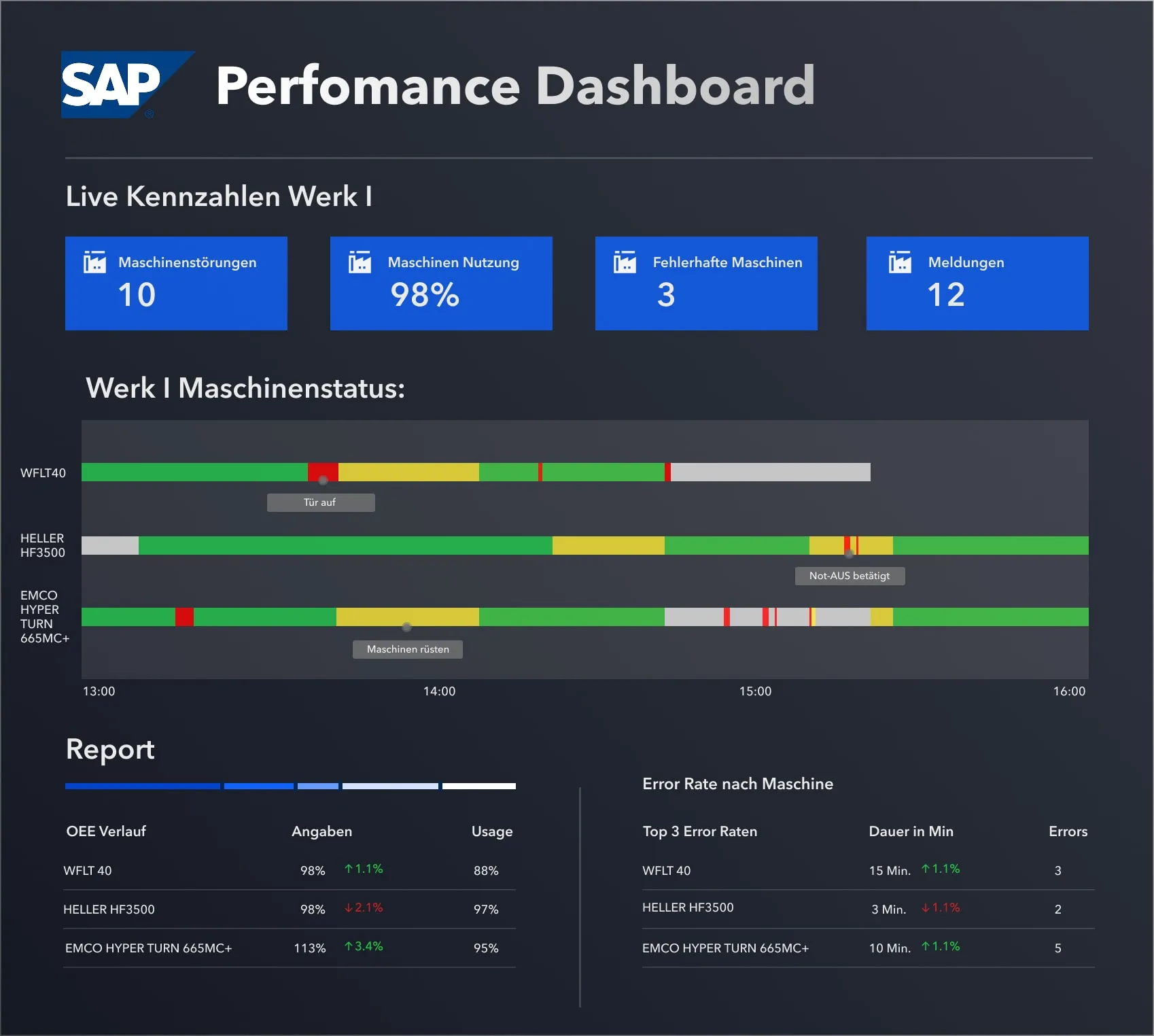The image size is (1154, 1036).
Task: Click the Usage column header
Action: [x=491, y=831]
